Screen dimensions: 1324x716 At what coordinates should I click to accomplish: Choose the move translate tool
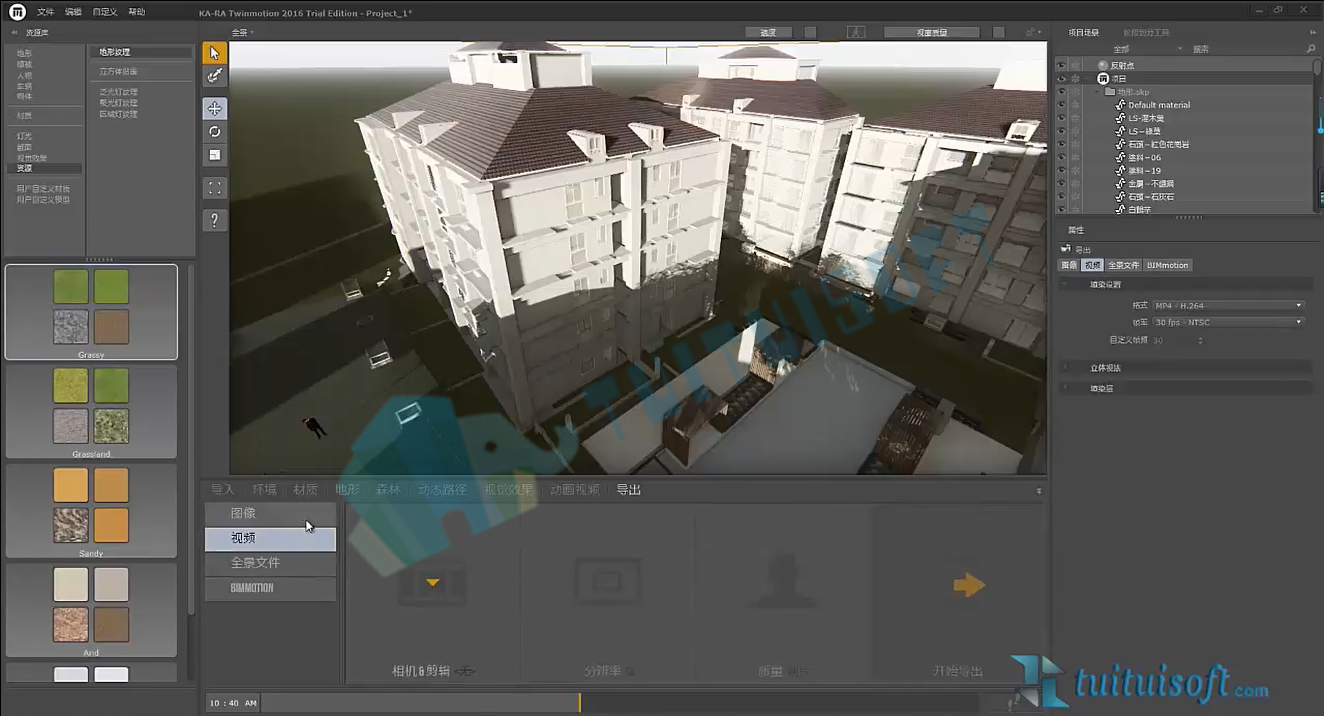click(x=214, y=108)
